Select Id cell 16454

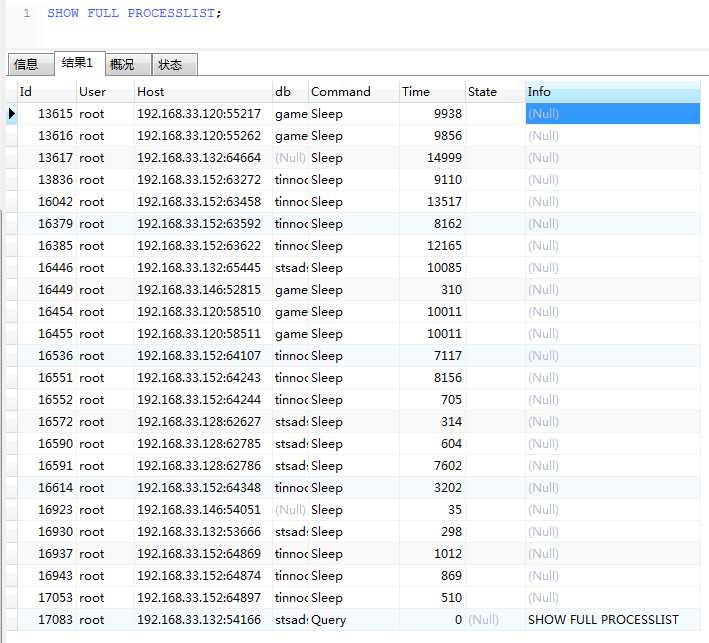(47, 312)
